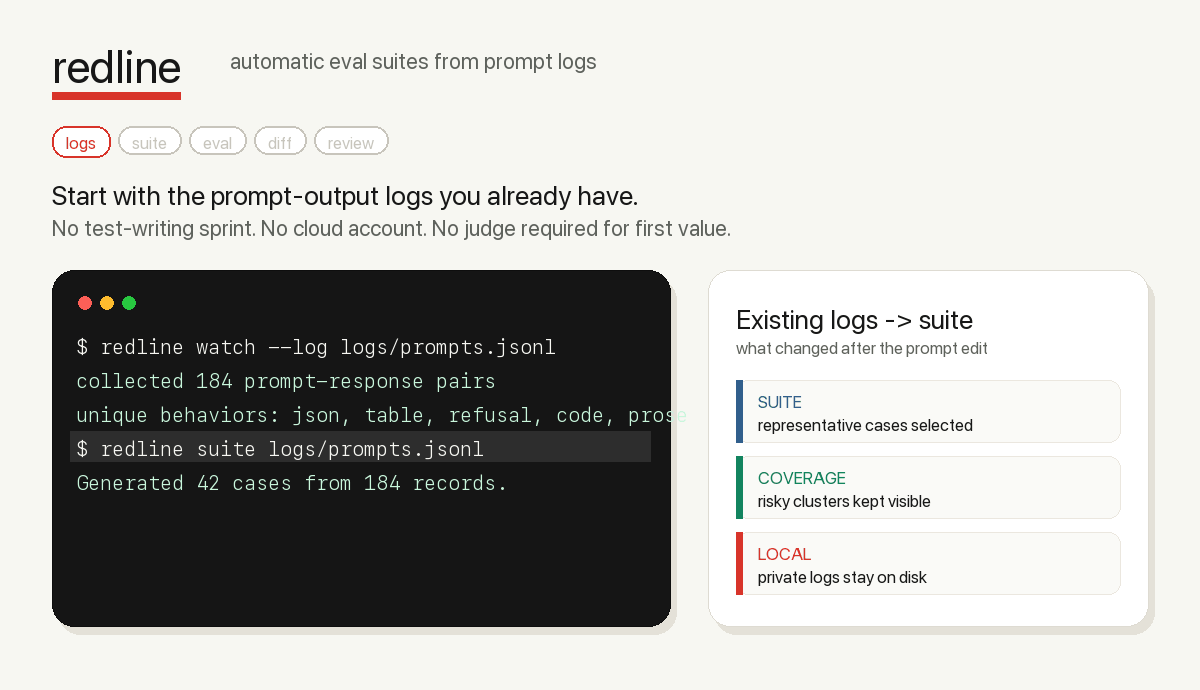Viewport: 1200px width, 690px height.
Task: Open the review step pill
Action: [x=351, y=142]
